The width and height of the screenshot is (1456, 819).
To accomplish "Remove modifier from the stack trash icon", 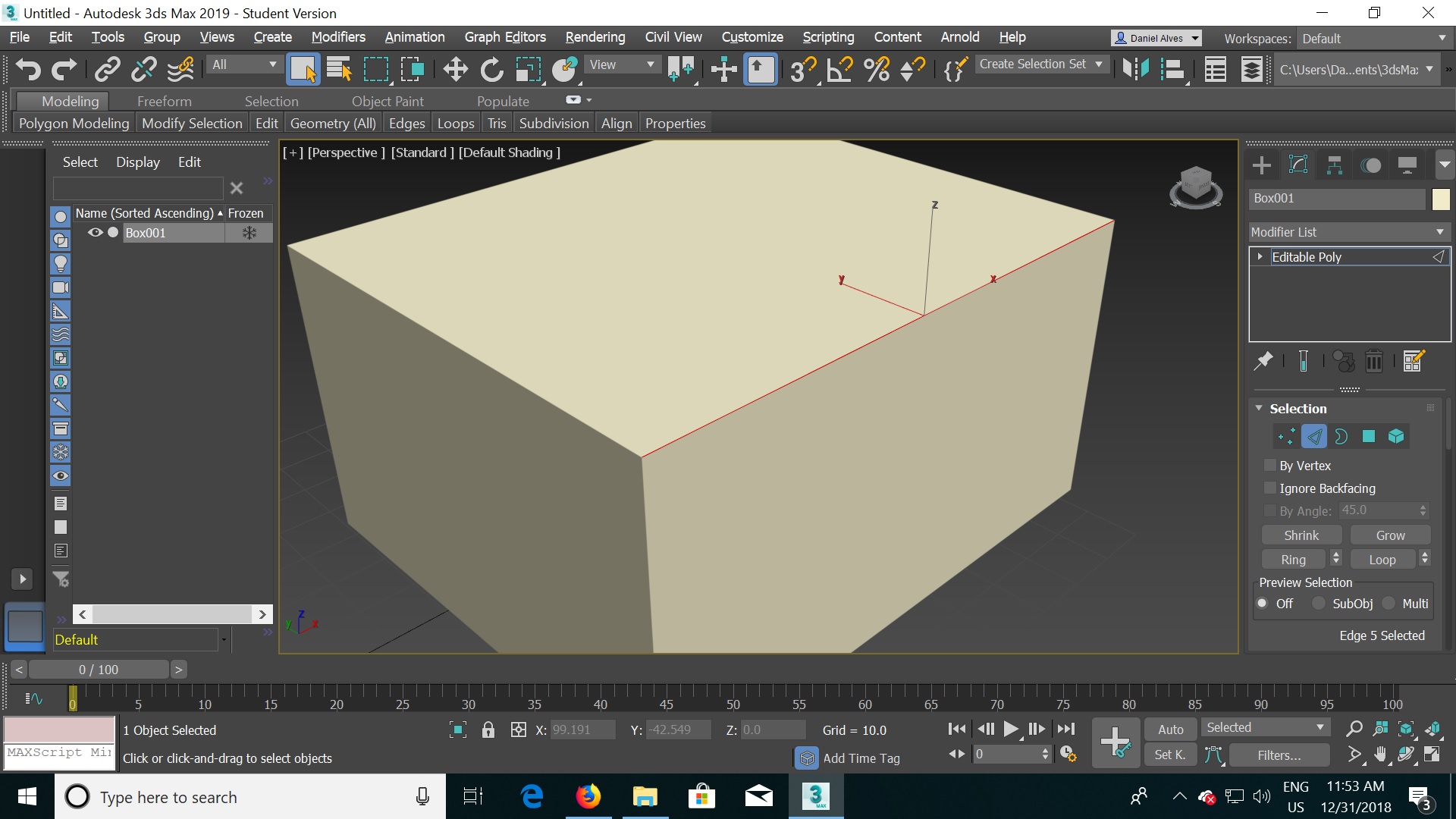I will tap(1374, 361).
